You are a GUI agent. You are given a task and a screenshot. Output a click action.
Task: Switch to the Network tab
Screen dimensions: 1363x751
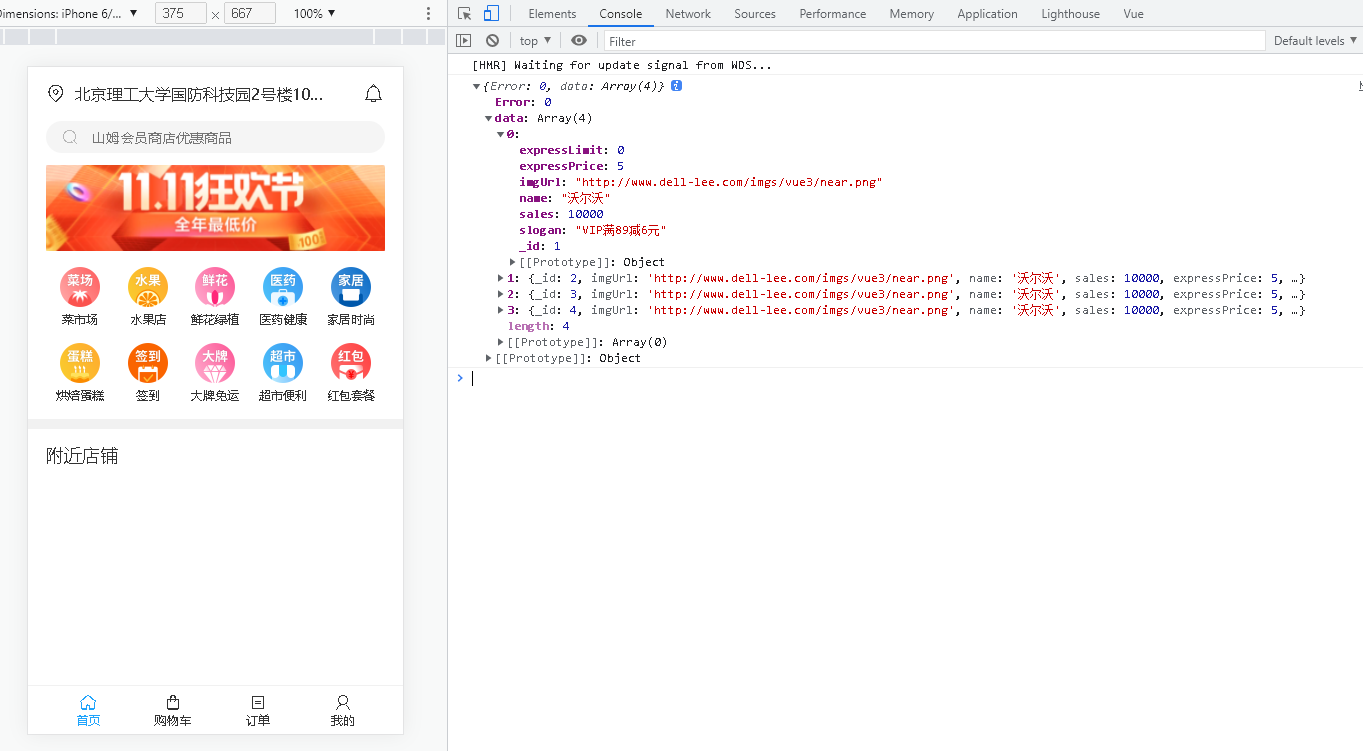[x=688, y=14]
